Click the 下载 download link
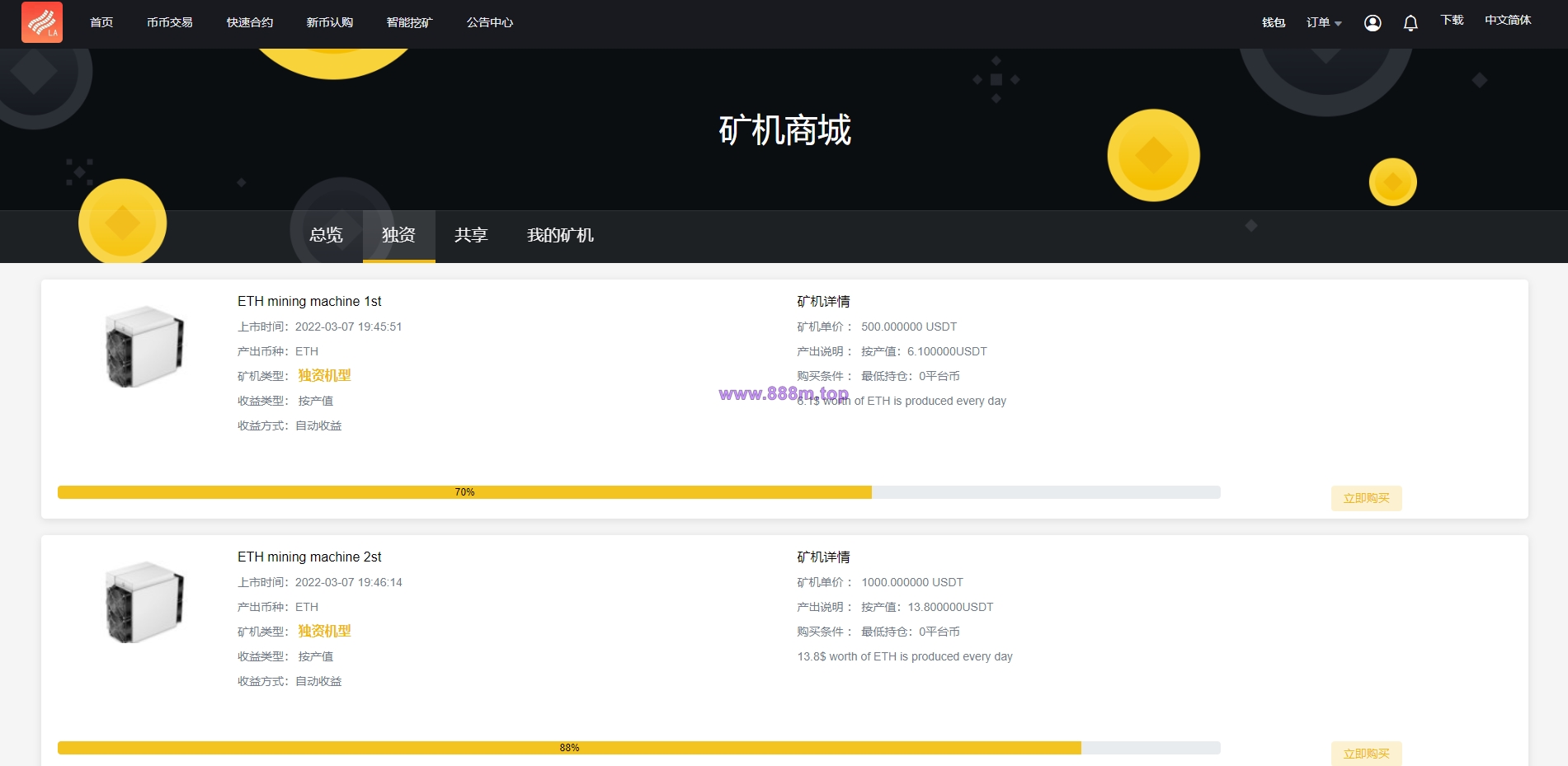 [1452, 20]
